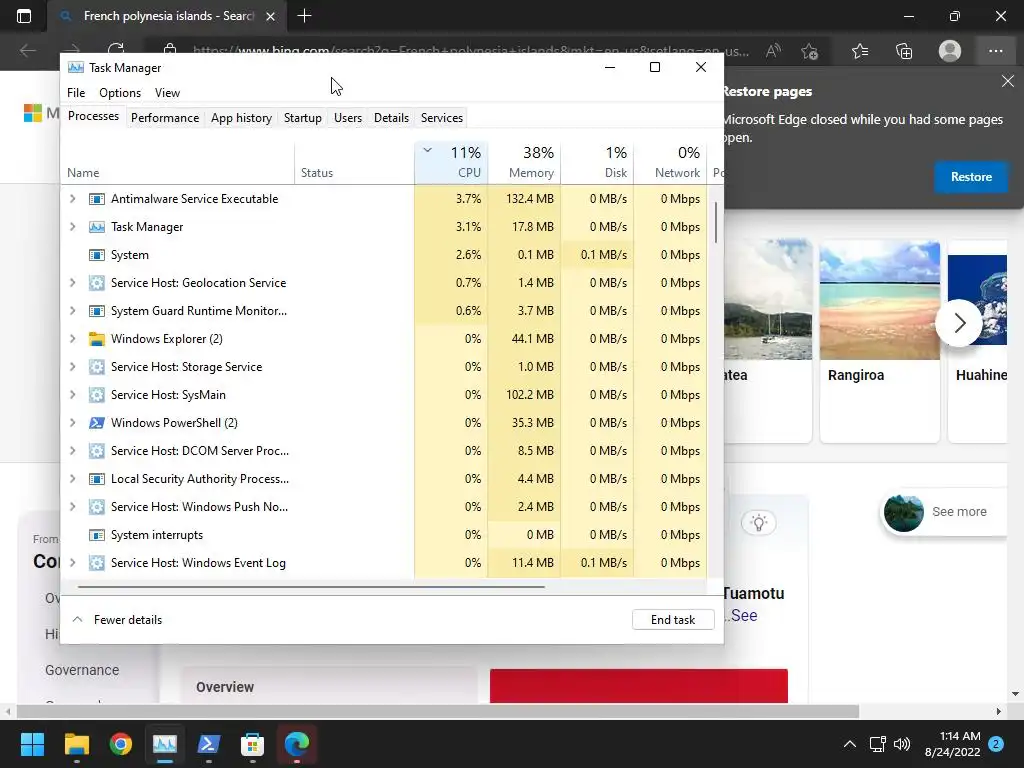Click the Antimalware Service Executable process icon

point(97,199)
